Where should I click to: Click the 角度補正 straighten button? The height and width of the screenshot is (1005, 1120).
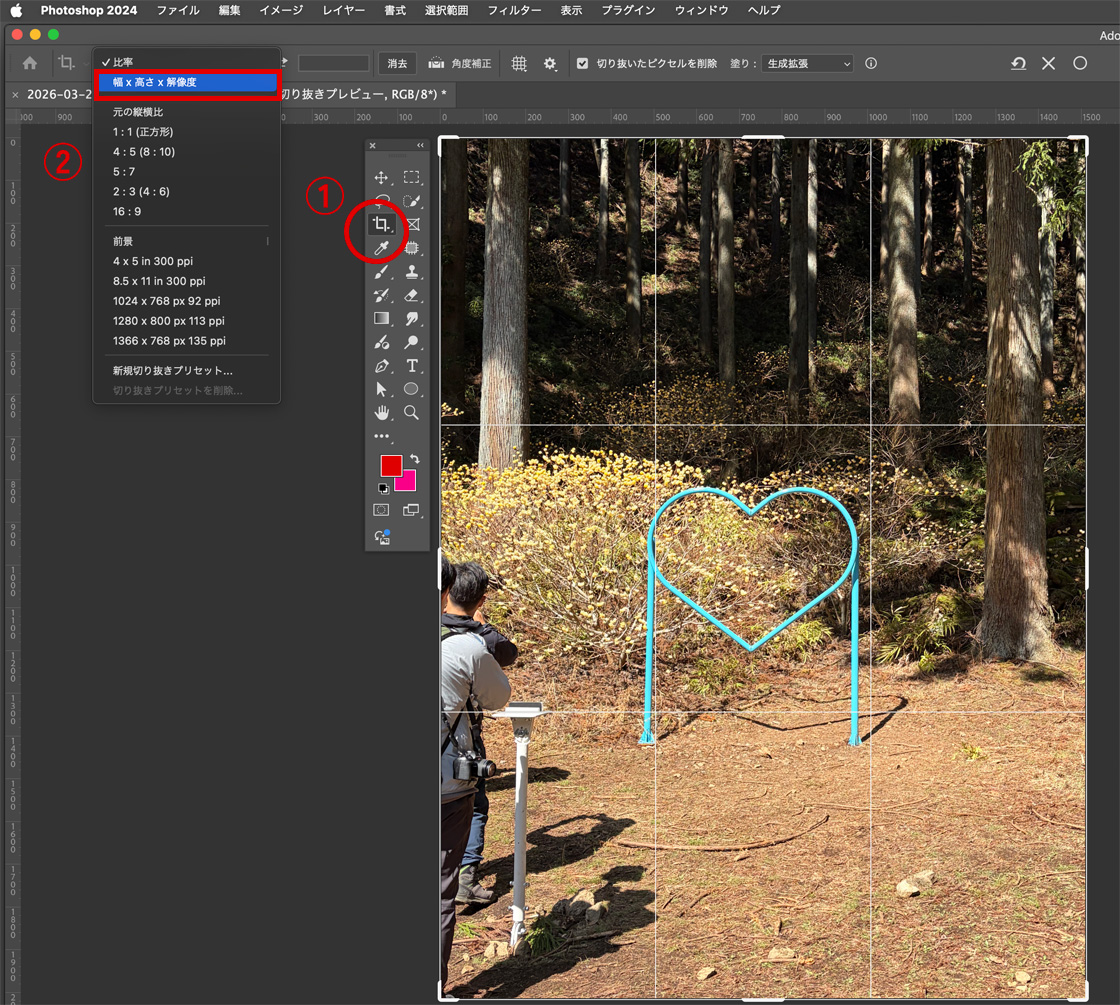(x=460, y=63)
